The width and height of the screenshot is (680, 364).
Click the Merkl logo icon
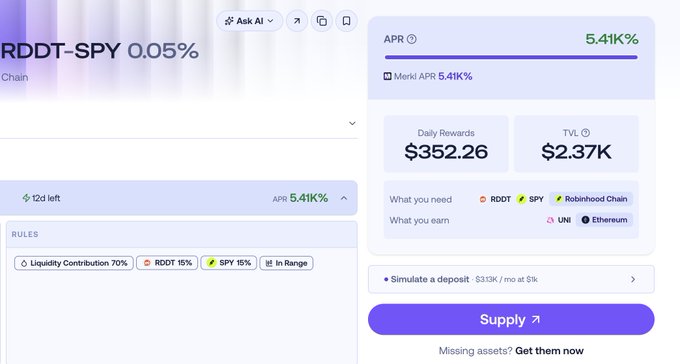[x=387, y=76]
